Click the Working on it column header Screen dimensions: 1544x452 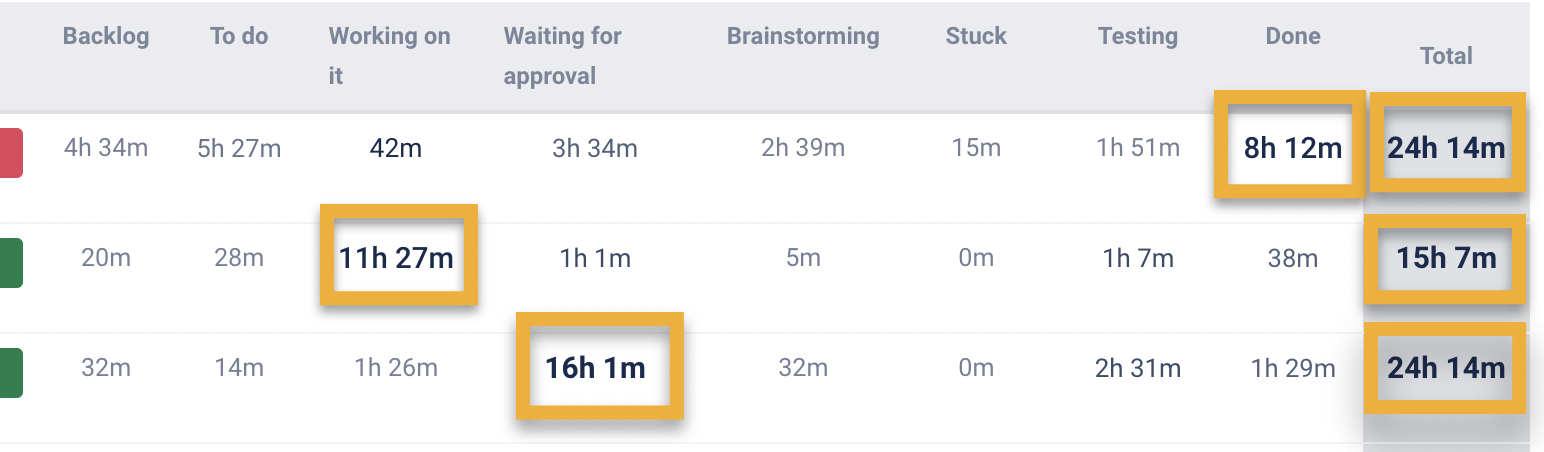389,55
